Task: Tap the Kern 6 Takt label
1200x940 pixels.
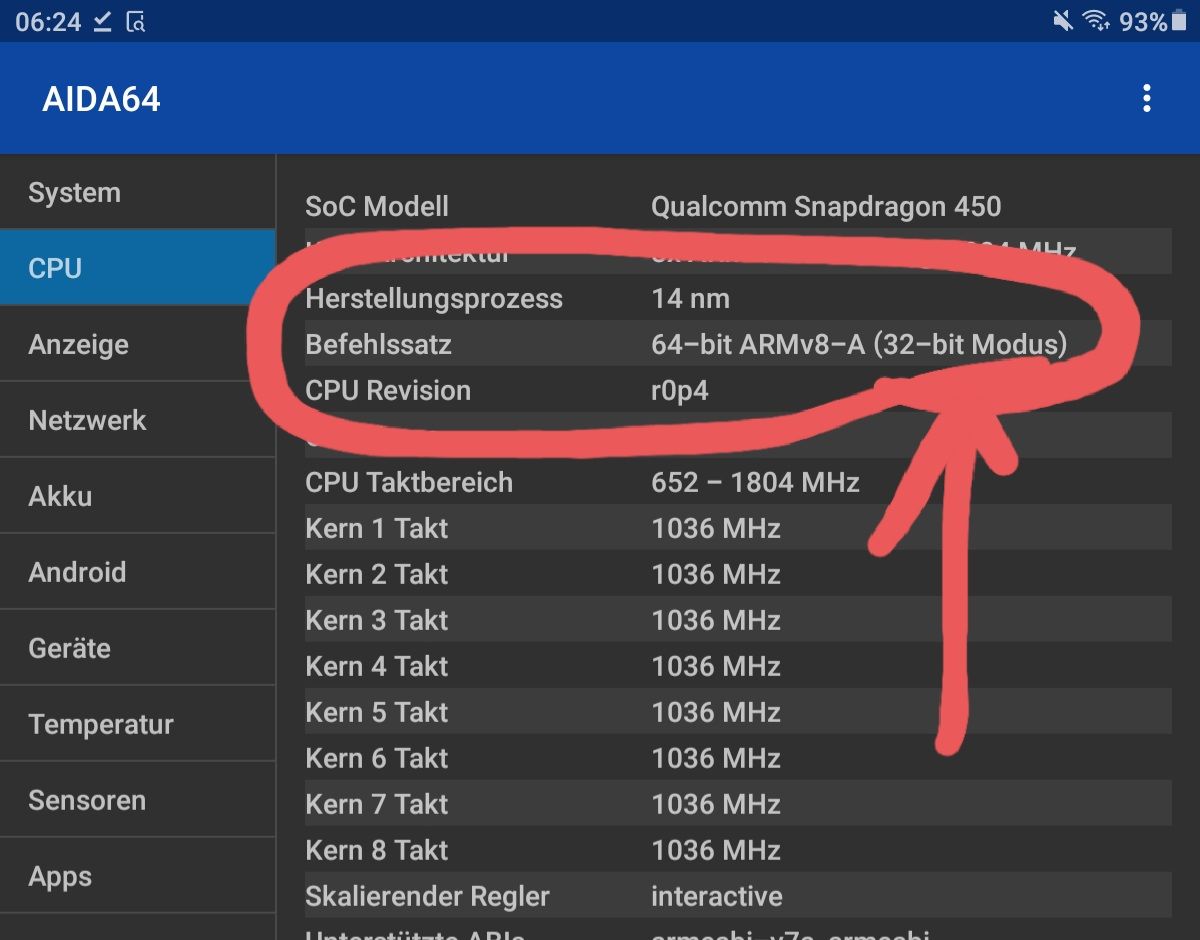Action: pyautogui.click(x=377, y=759)
